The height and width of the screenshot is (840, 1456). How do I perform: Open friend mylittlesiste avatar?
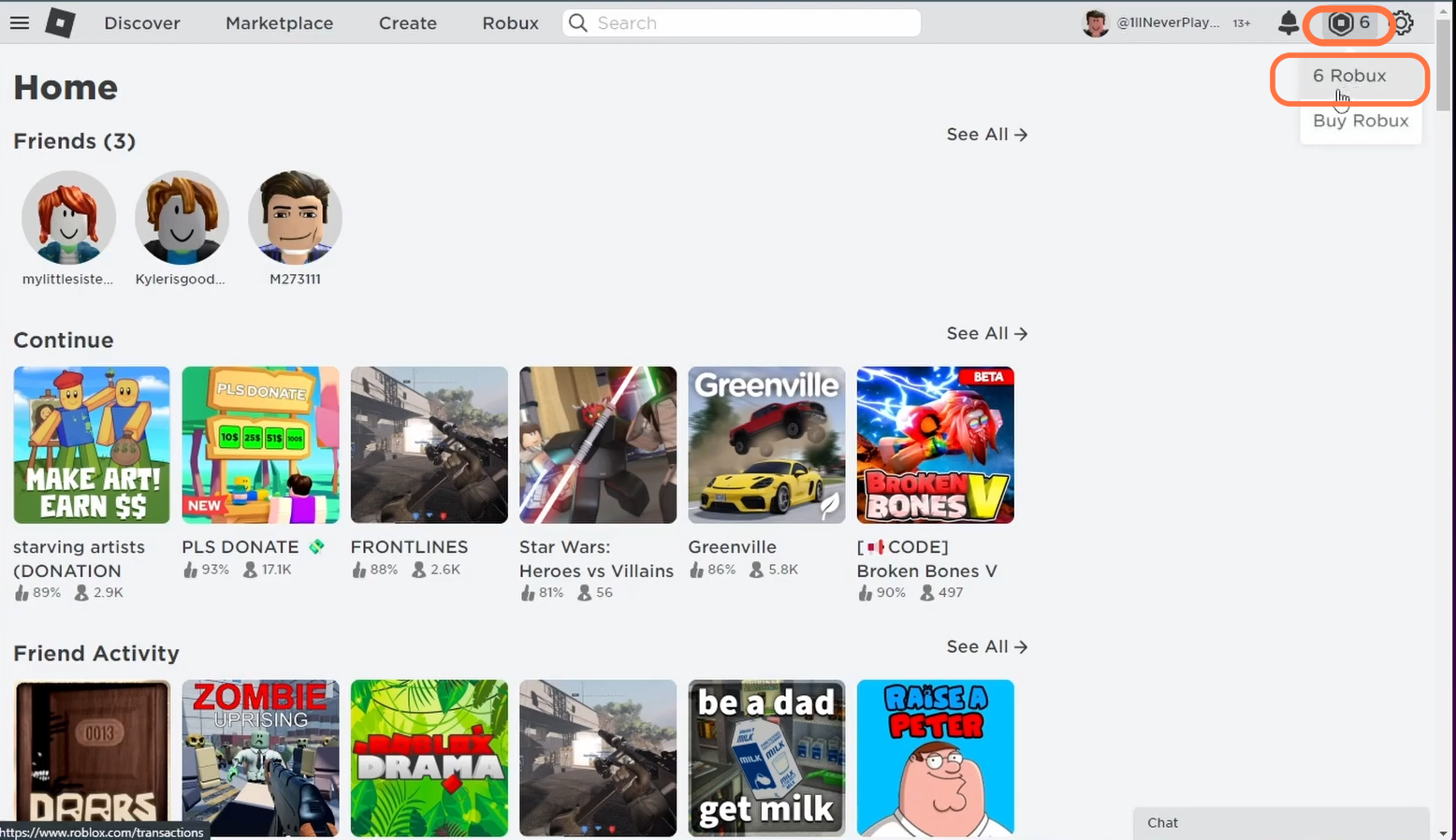pyautogui.click(x=68, y=217)
